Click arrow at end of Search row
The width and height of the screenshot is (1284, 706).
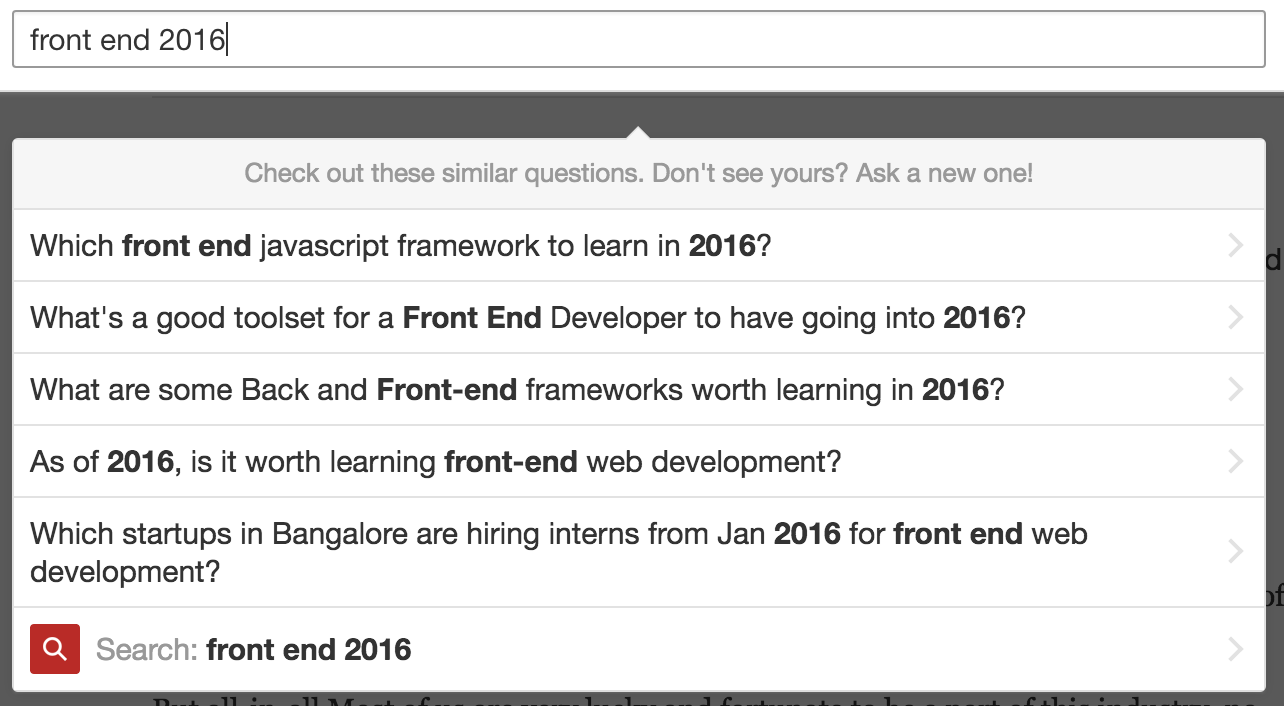[1236, 650]
